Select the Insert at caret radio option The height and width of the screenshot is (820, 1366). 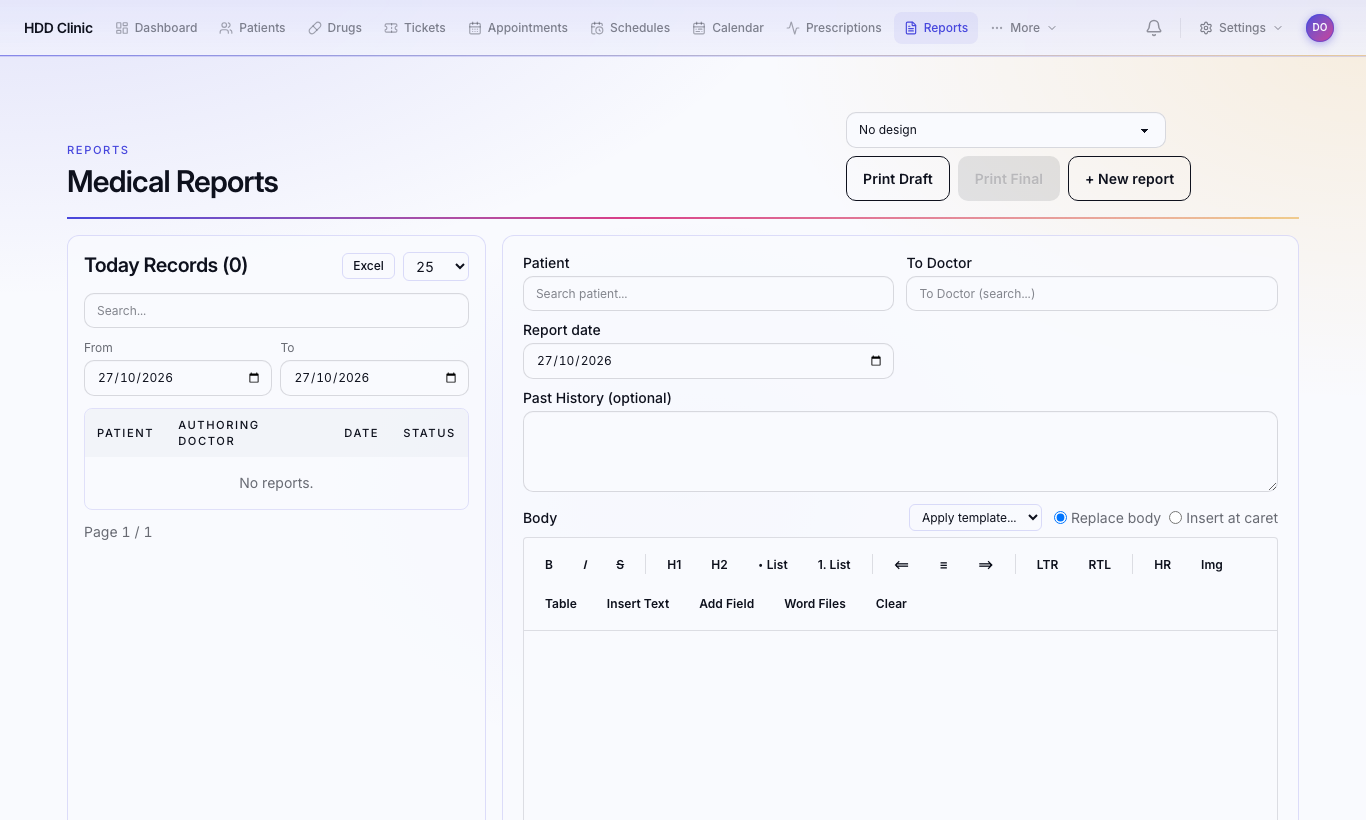coord(1176,518)
